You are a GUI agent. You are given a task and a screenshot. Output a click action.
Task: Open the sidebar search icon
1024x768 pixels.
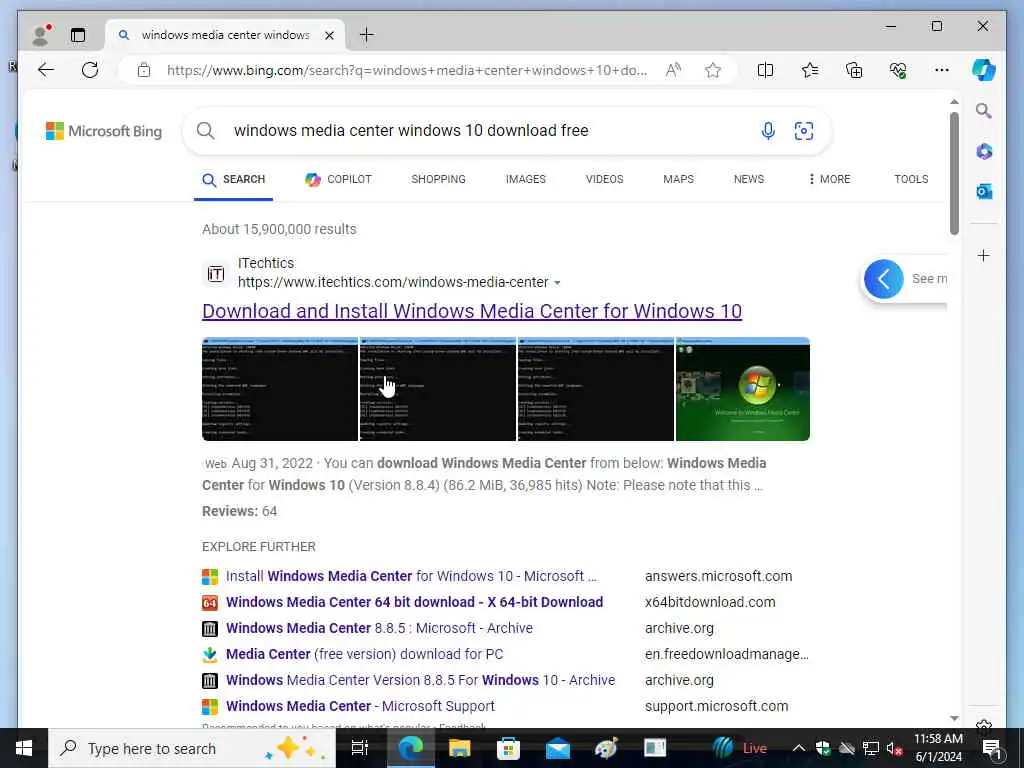984,110
